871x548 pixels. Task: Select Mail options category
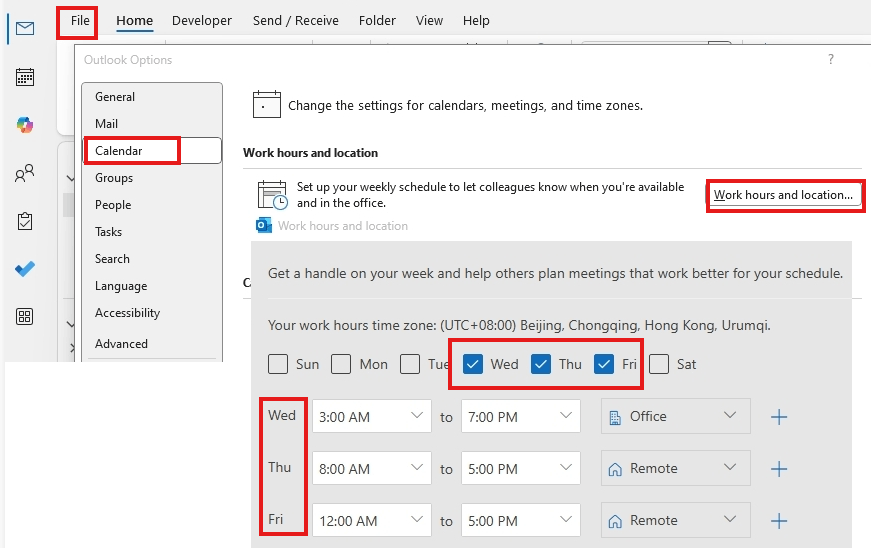coord(152,123)
